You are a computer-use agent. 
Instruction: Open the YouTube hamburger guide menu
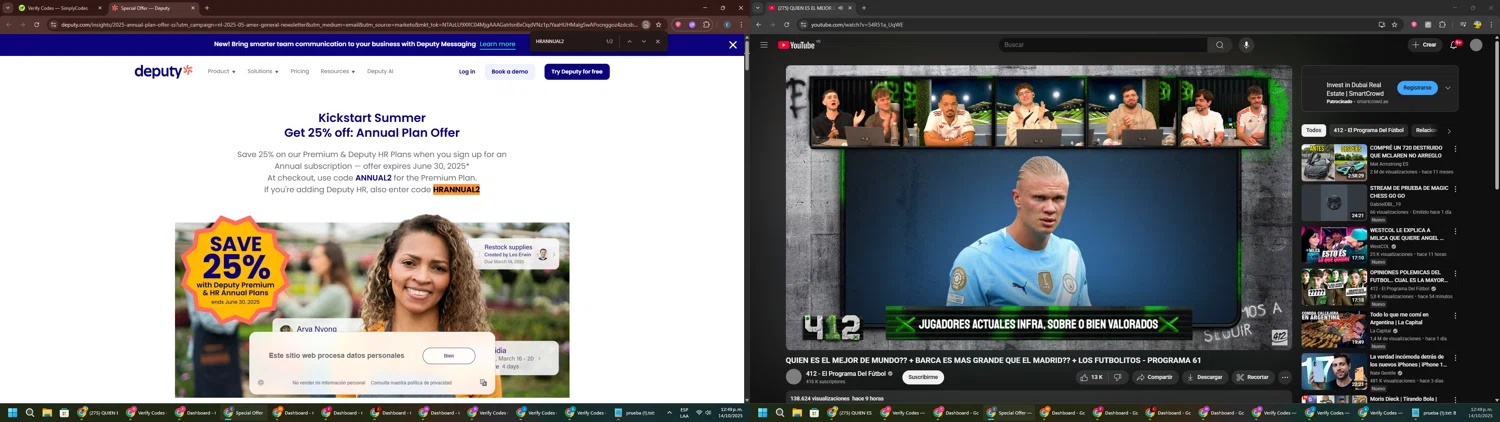(764, 45)
